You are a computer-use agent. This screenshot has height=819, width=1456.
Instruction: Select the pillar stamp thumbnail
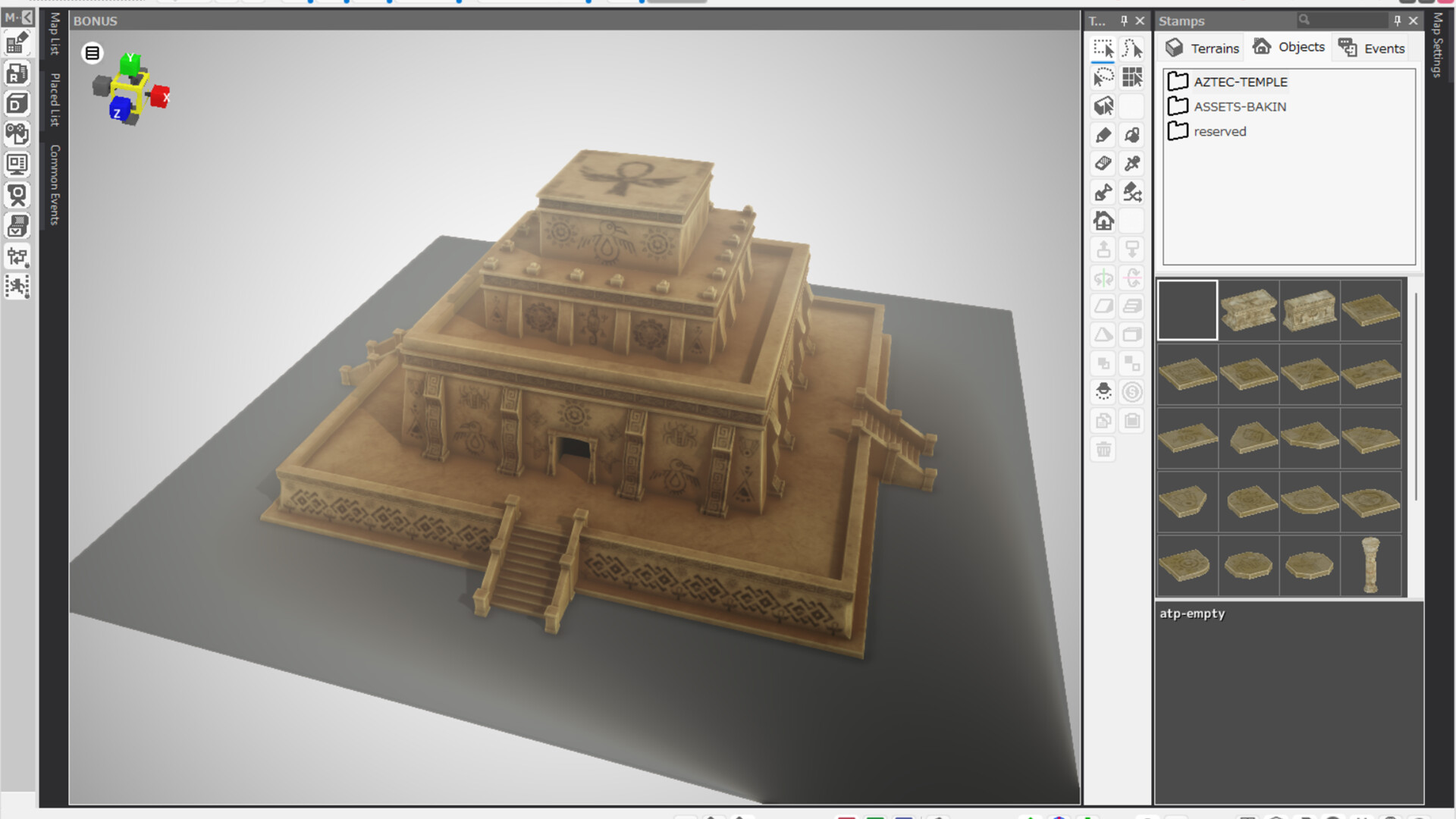pyautogui.click(x=1371, y=565)
